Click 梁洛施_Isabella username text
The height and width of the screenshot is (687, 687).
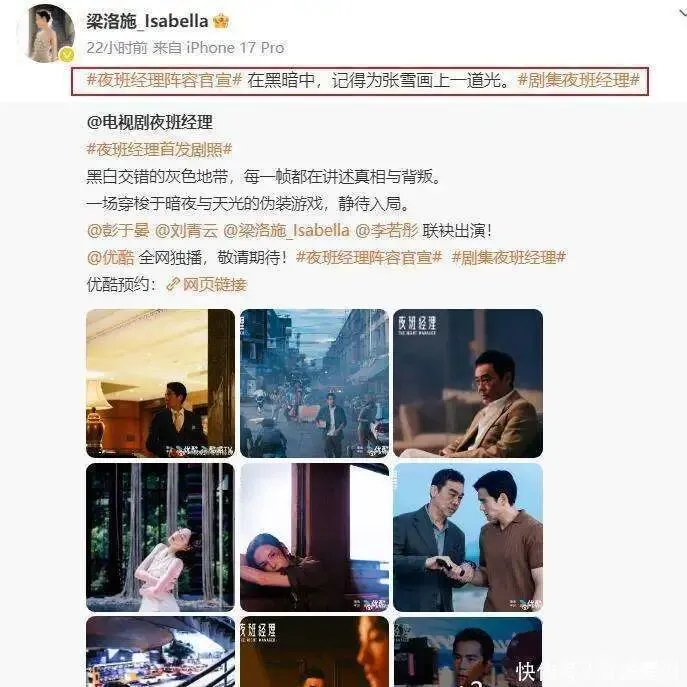(x=147, y=21)
